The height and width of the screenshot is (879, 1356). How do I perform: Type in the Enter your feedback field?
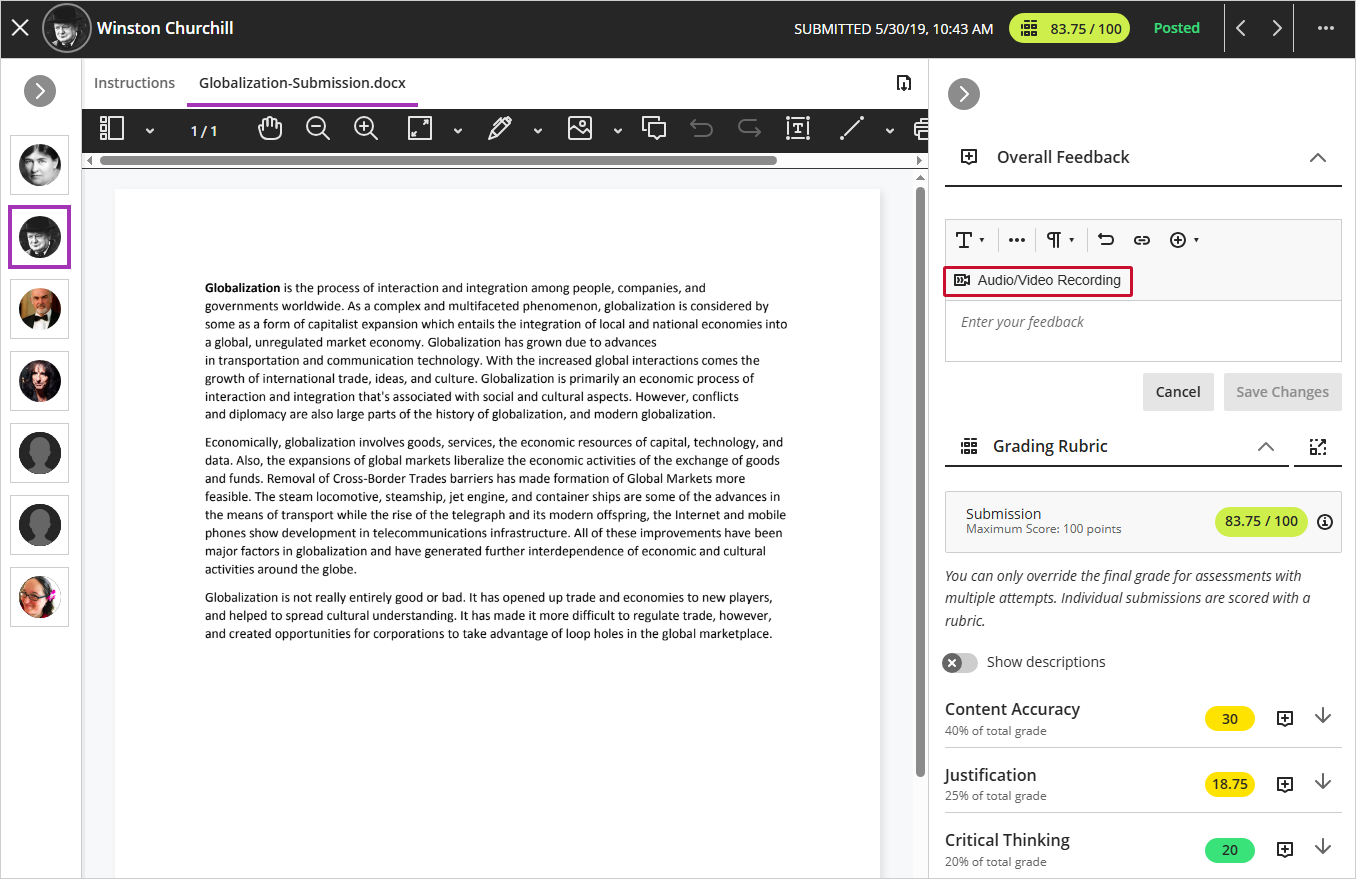pyautogui.click(x=1142, y=330)
